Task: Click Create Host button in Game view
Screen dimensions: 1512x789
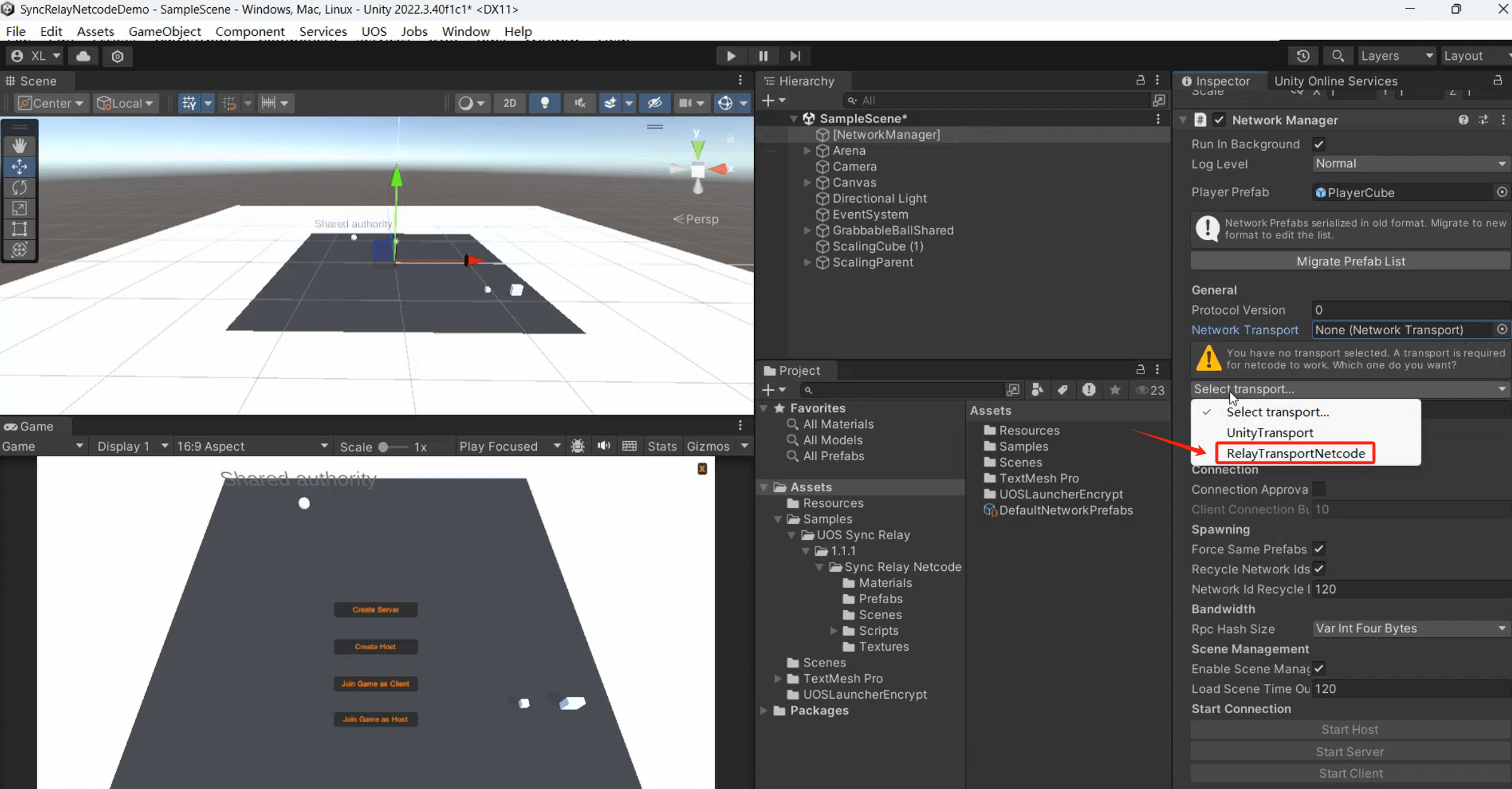Action: click(375, 647)
